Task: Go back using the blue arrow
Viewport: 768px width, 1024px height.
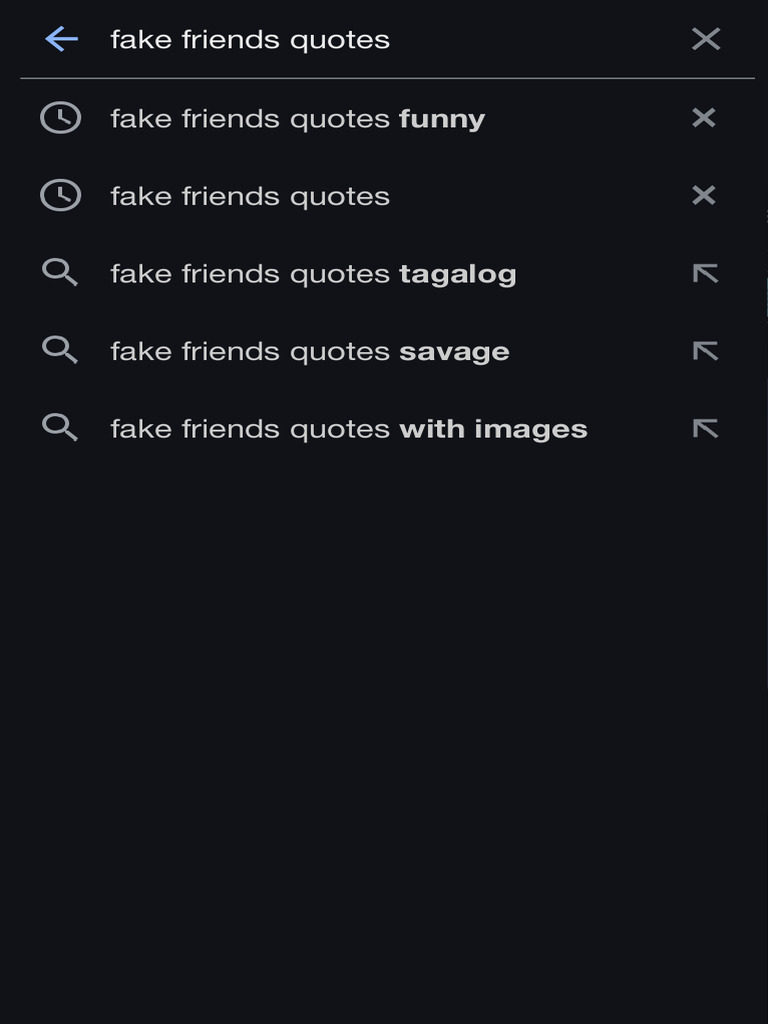Action: (x=61, y=39)
